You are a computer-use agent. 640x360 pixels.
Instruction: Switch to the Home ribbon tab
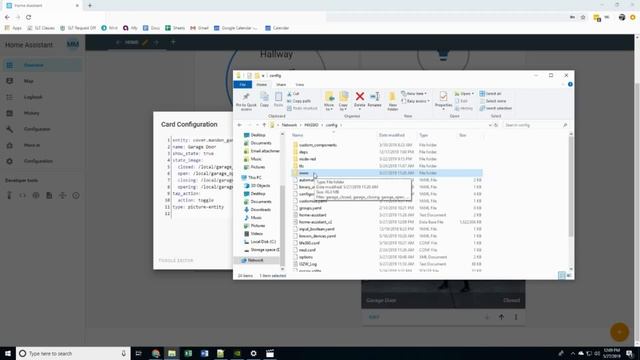coord(262,84)
